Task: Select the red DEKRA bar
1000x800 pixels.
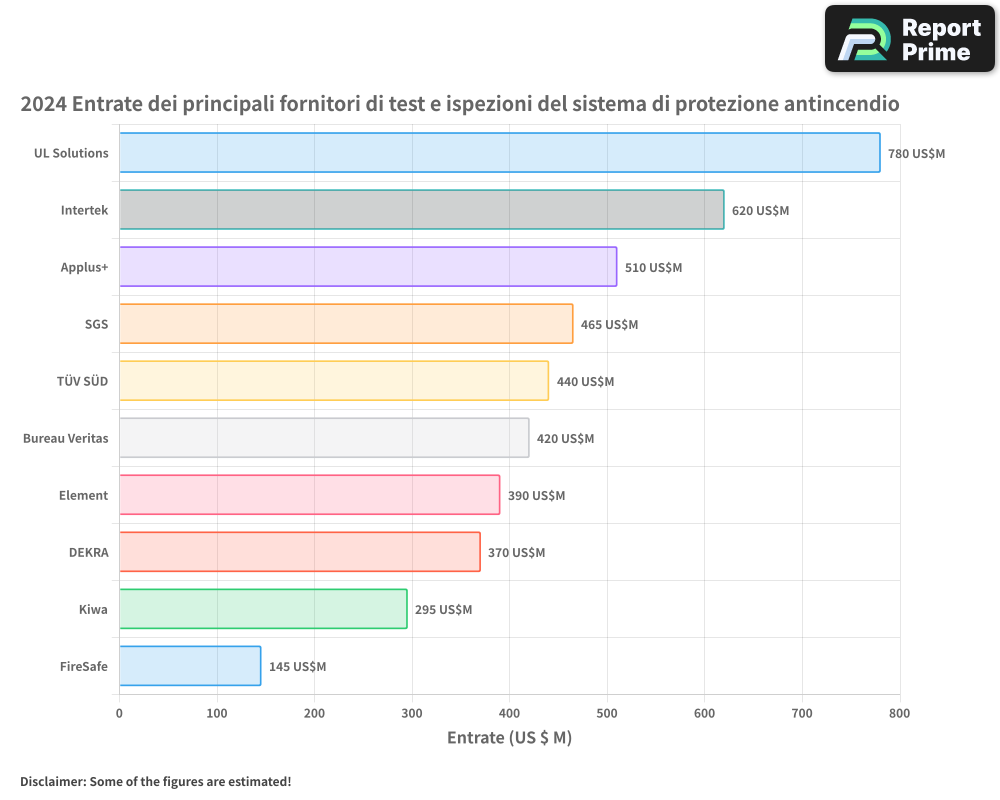Action: 299,552
